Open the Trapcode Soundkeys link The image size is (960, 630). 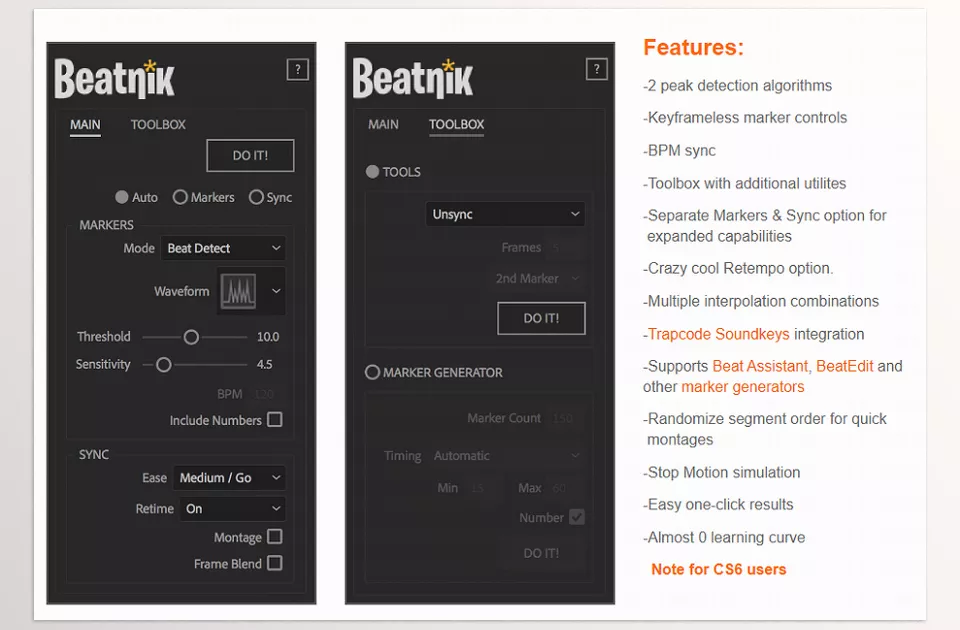[x=718, y=334]
